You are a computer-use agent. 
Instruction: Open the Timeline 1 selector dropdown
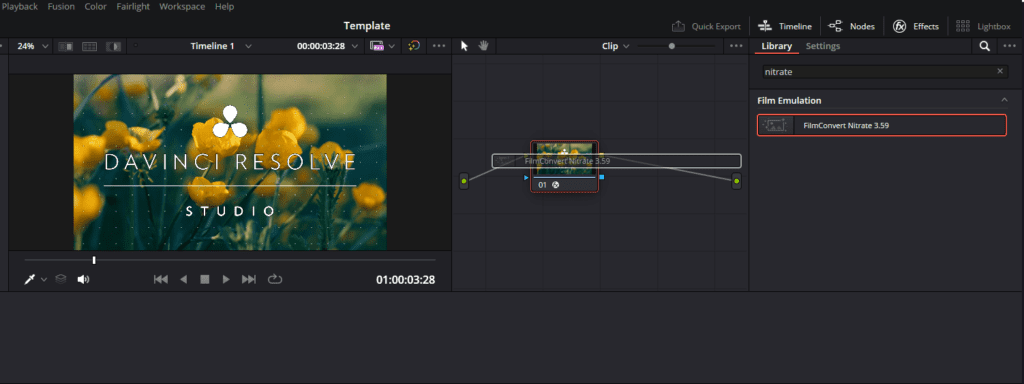[x=221, y=46]
